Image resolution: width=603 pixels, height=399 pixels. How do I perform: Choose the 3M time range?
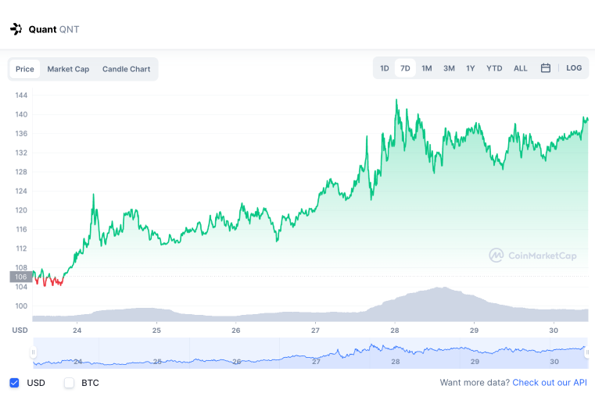(x=449, y=68)
